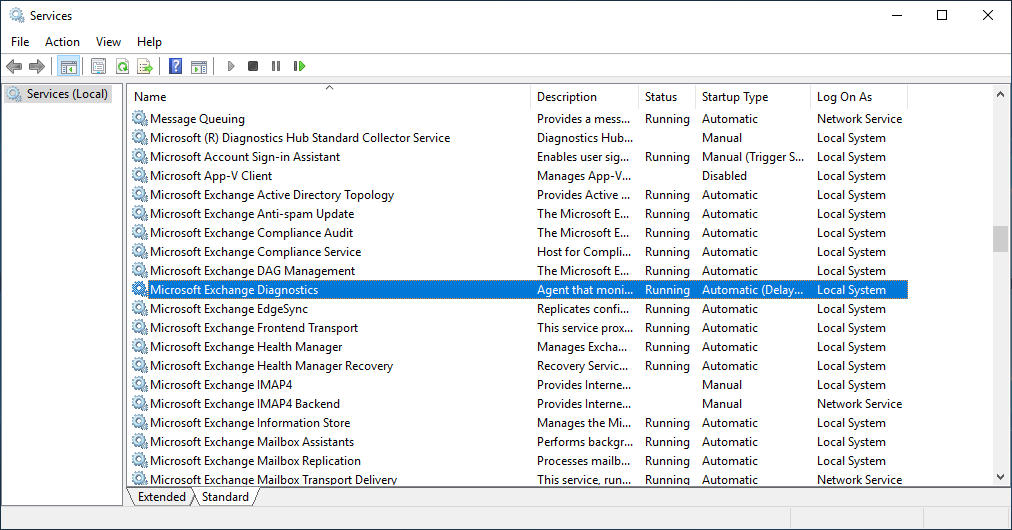Click the vertical scrollbar thumb
Screen dimensions: 1012x530
click(1000, 238)
